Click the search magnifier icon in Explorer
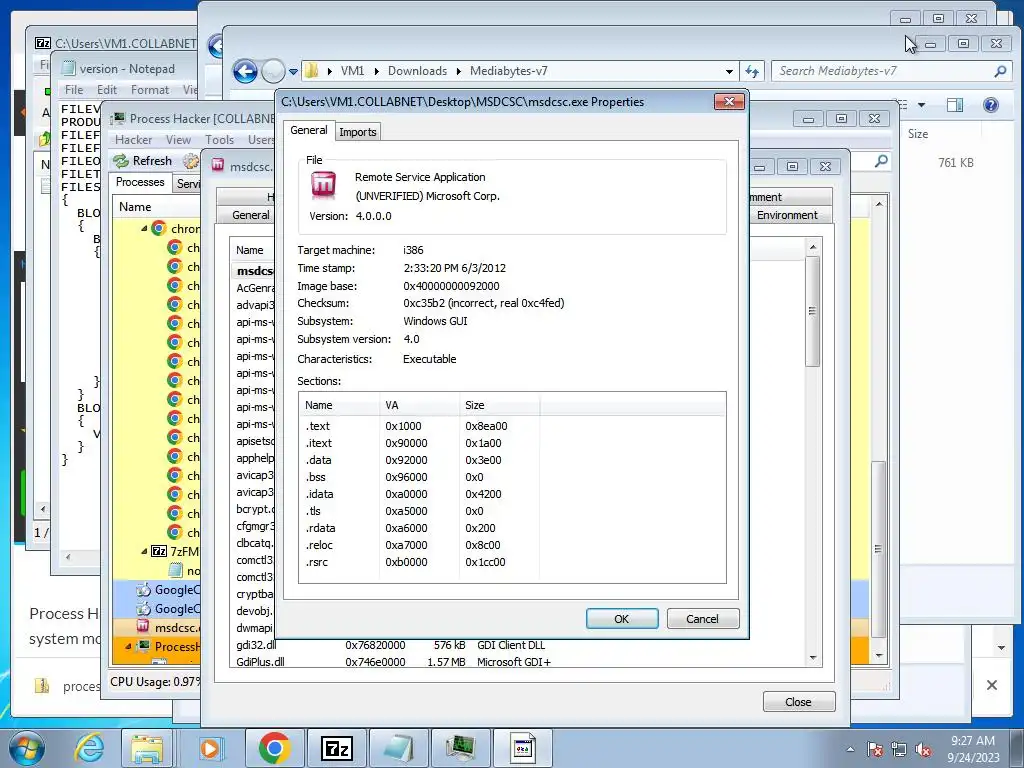Viewport: 1024px width, 768px height. (x=1000, y=71)
